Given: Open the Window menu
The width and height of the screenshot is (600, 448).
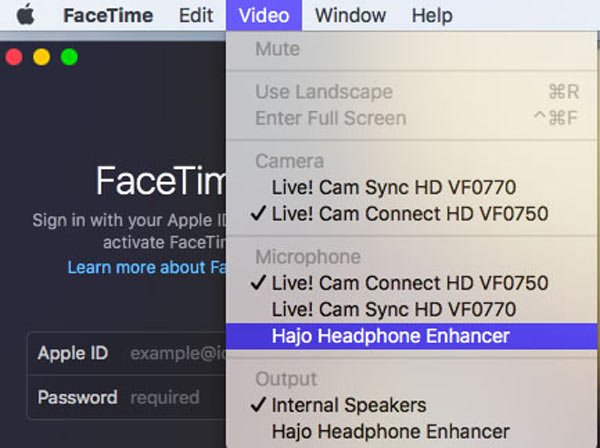Looking at the screenshot, I should point(350,16).
